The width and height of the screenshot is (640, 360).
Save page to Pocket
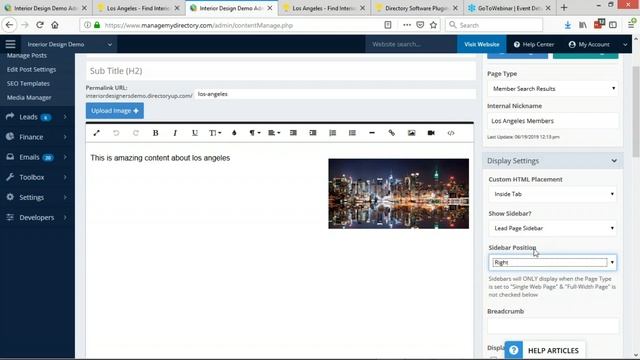[420, 25]
